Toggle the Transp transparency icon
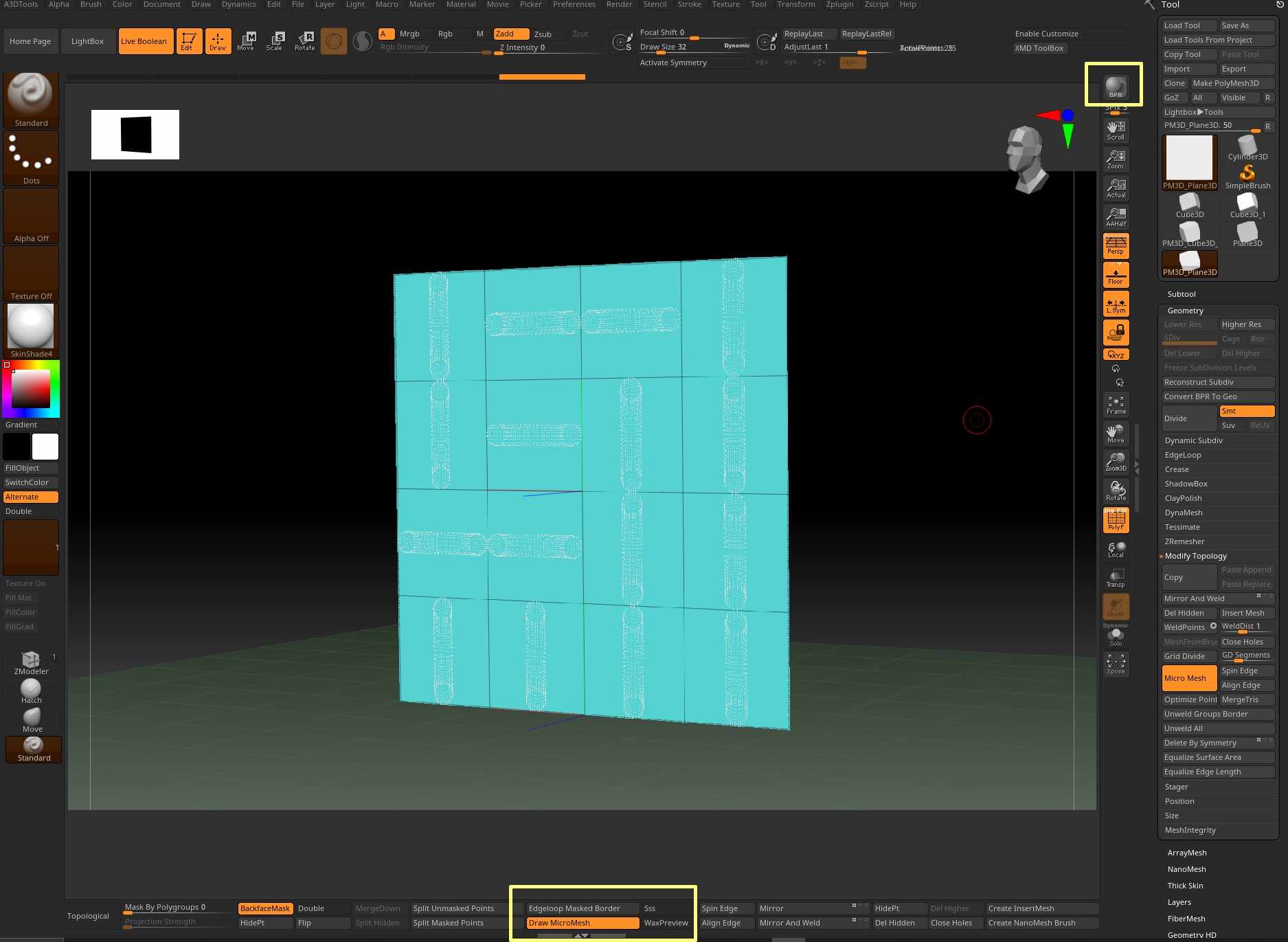 coord(1116,578)
